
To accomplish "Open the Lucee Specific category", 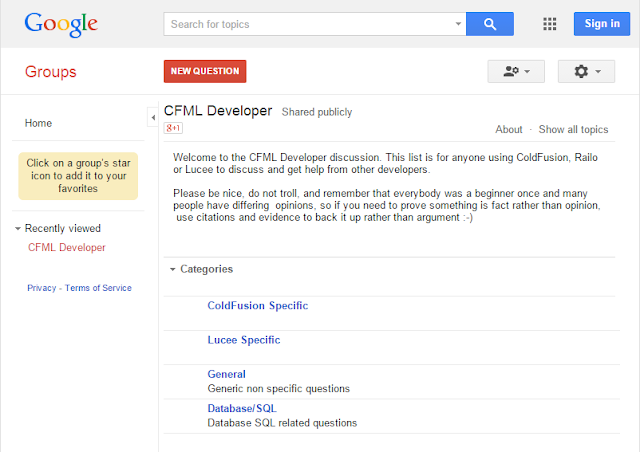I will pos(244,340).
